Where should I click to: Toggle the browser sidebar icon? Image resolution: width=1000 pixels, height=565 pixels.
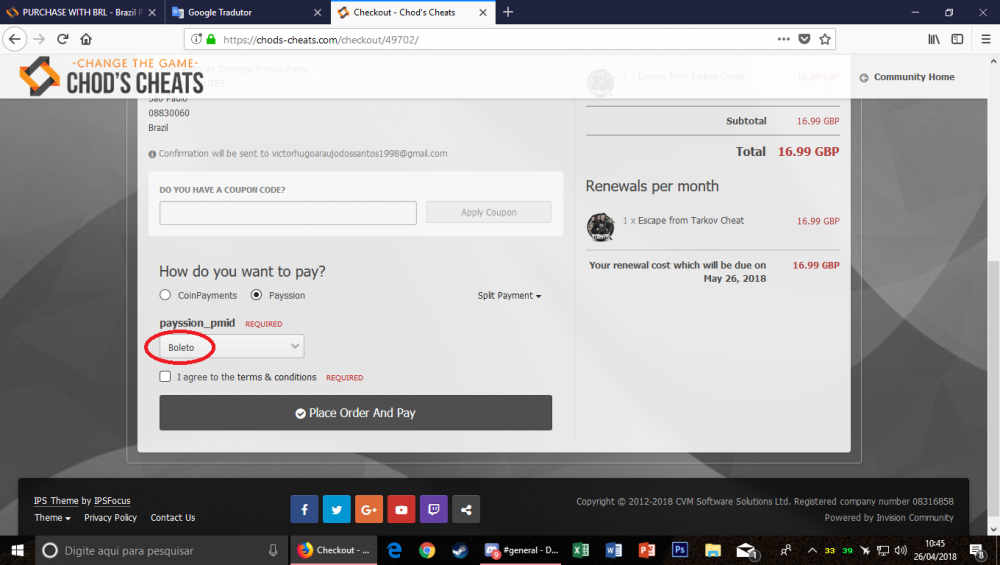957,39
